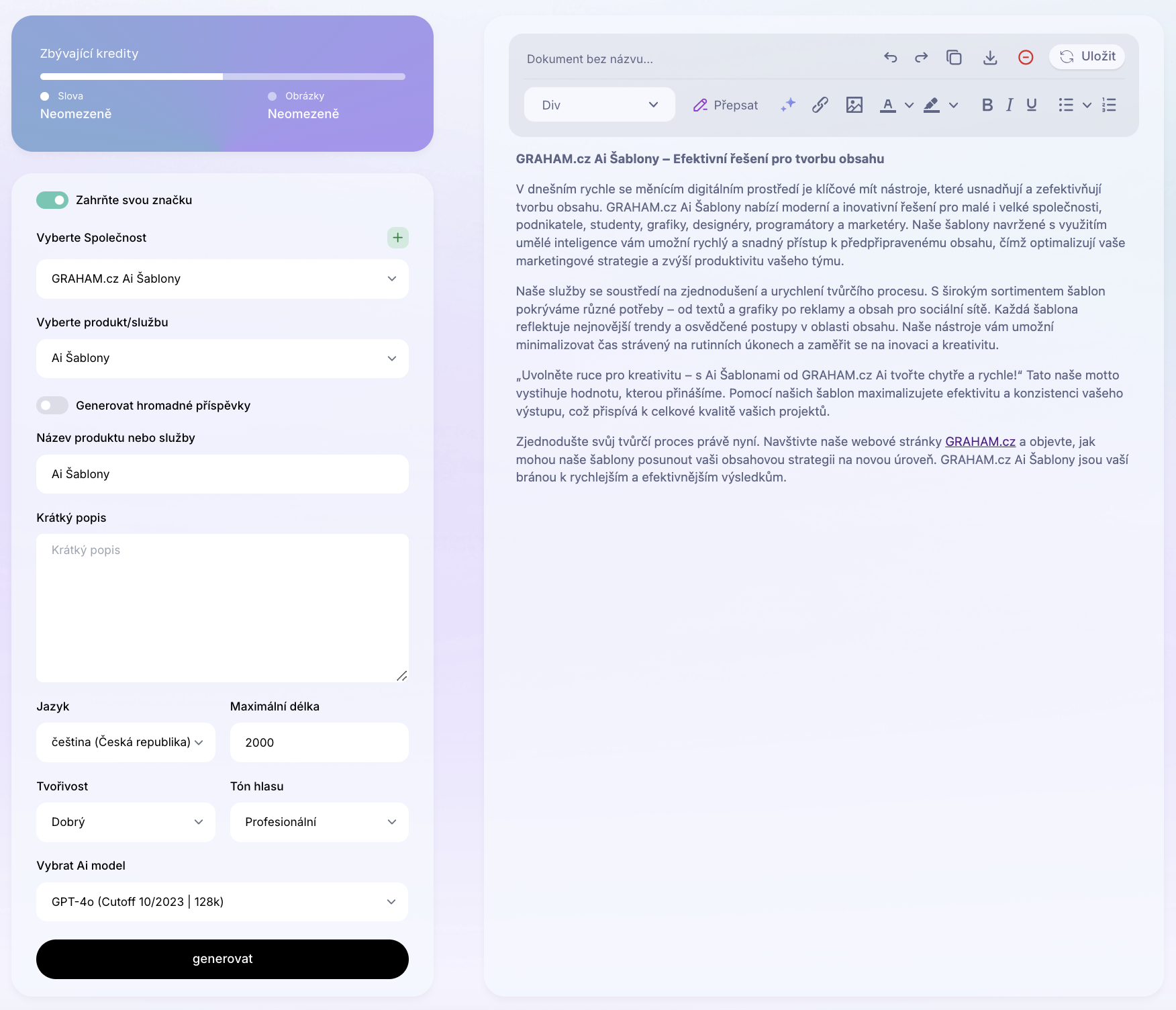Click the generovat button

(222, 959)
